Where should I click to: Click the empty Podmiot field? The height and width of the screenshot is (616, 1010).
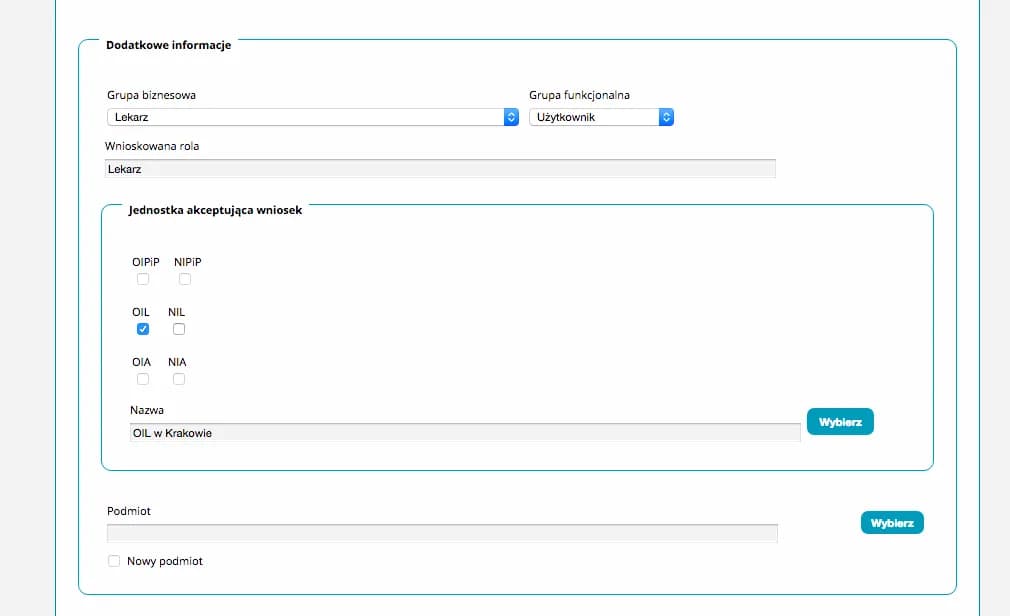click(441, 533)
